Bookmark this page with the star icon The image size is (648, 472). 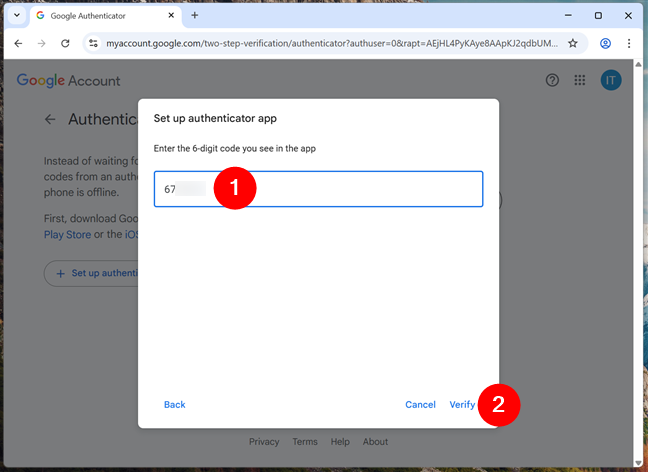pos(573,43)
